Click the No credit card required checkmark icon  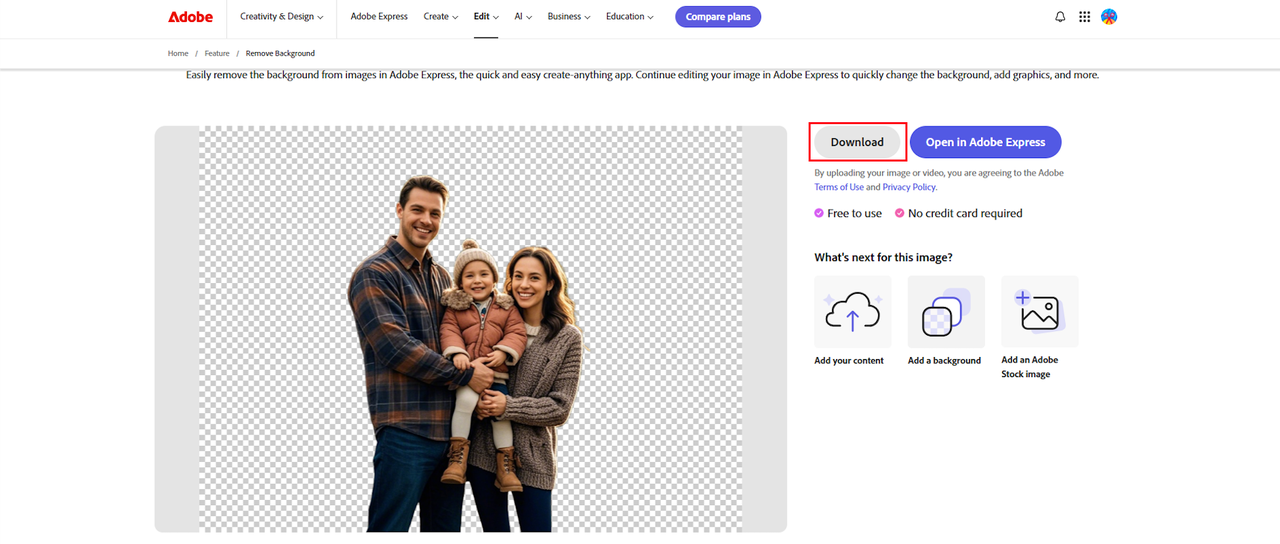[x=900, y=213]
